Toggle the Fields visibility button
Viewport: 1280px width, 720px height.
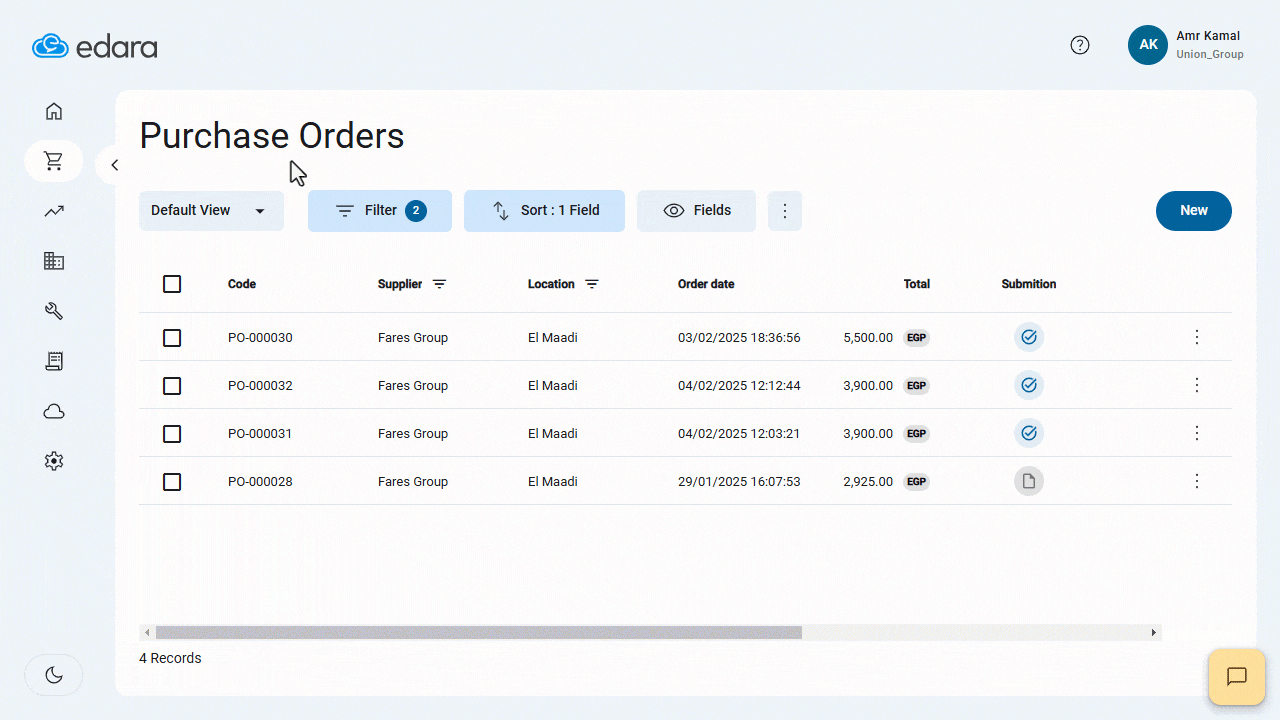[x=696, y=211]
